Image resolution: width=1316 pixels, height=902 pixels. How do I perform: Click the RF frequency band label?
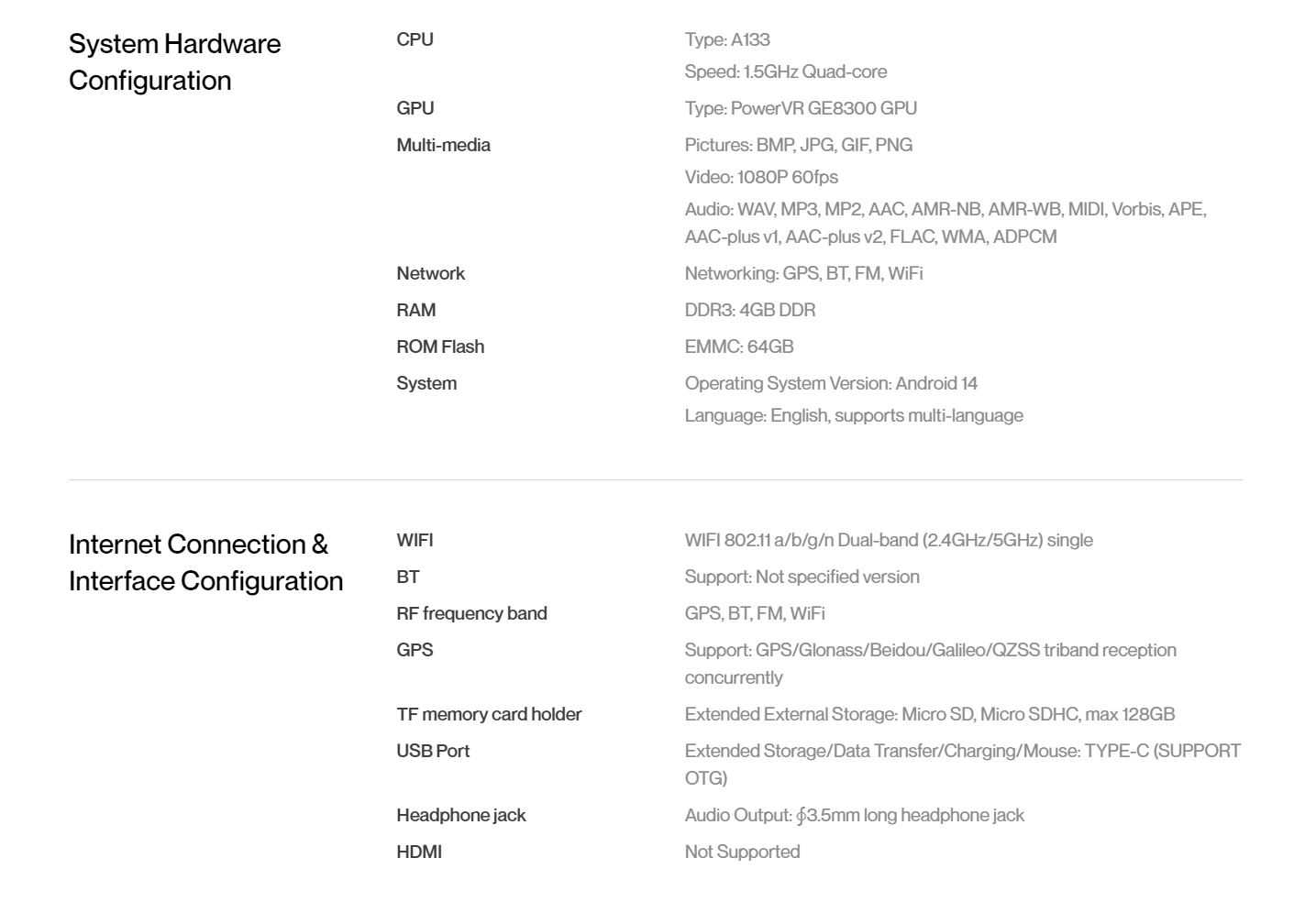(471, 613)
